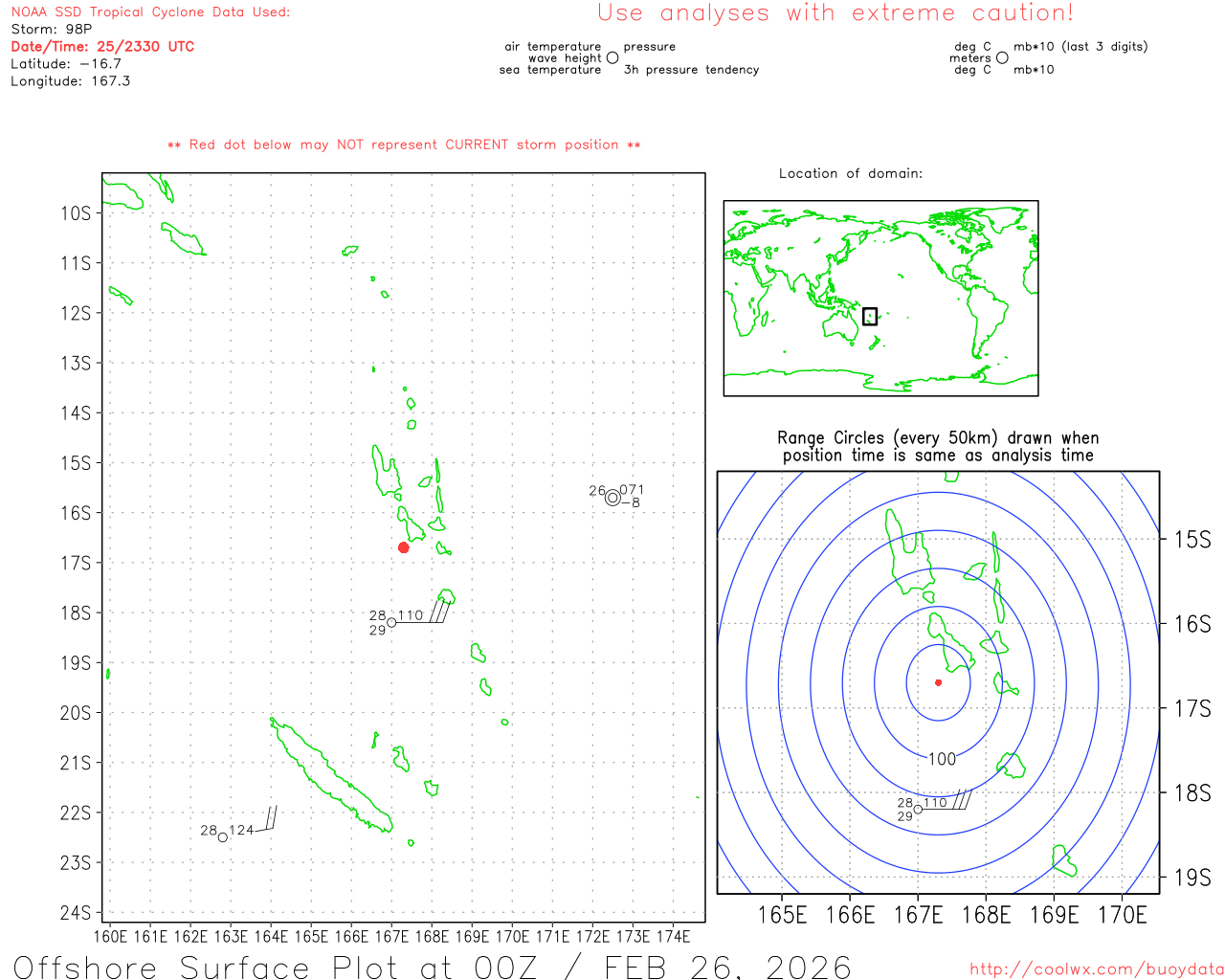Click the 'sea temperature' legend label
This screenshot has width=1225, height=980.
click(x=550, y=70)
